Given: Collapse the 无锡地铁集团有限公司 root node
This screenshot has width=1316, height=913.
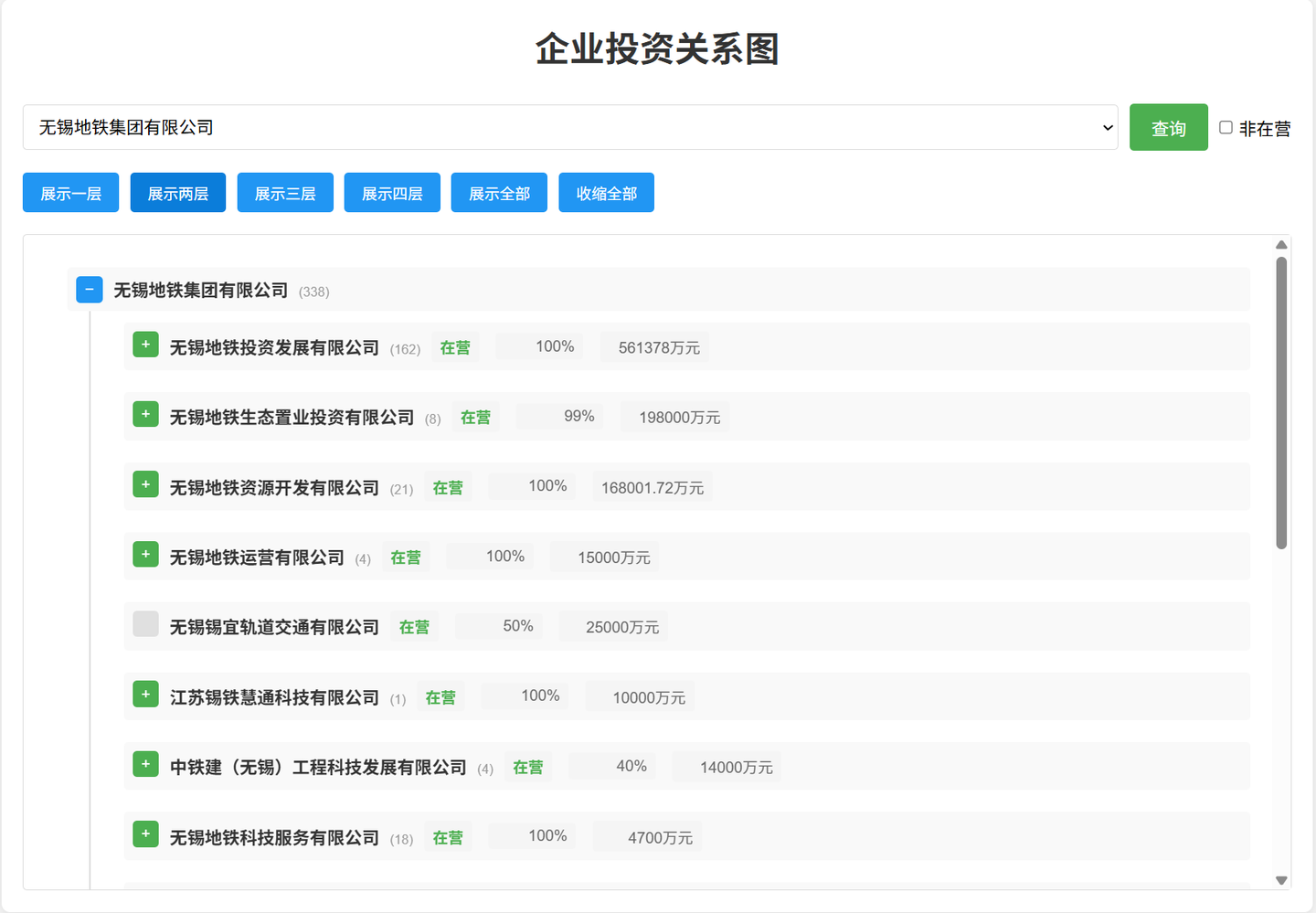Looking at the screenshot, I should [x=89, y=290].
